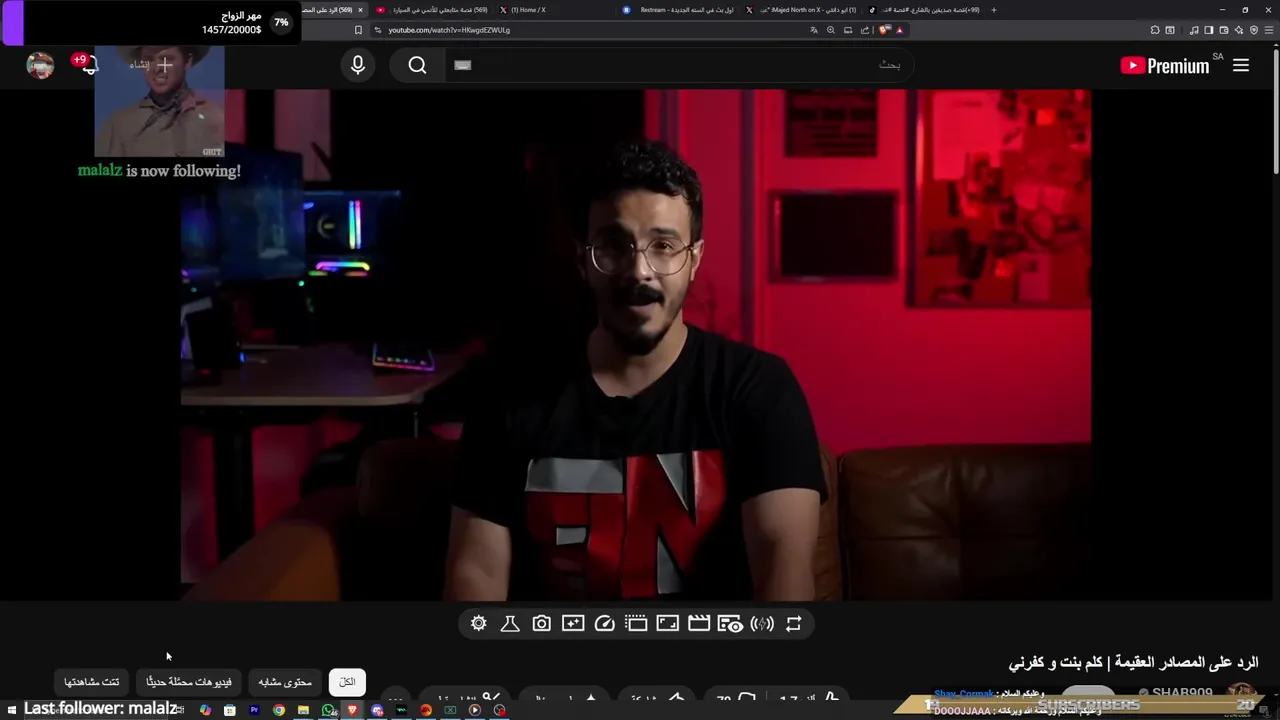Viewport: 1280px width, 720px height.
Task: Start a voice search with the microphone
Action: click(x=358, y=65)
